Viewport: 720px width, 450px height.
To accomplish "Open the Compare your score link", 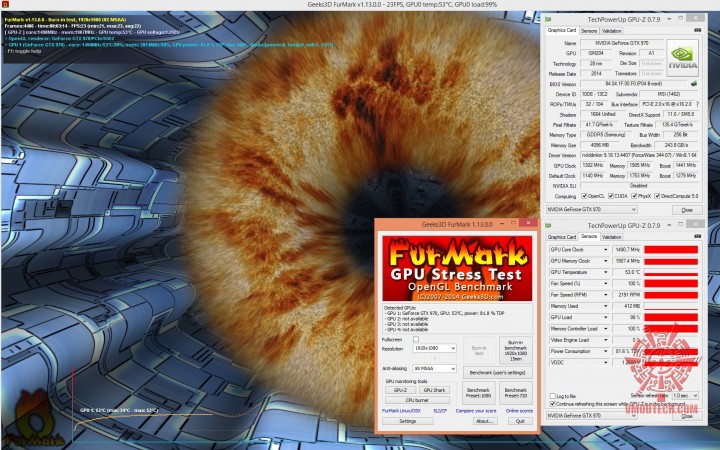I will (x=476, y=411).
